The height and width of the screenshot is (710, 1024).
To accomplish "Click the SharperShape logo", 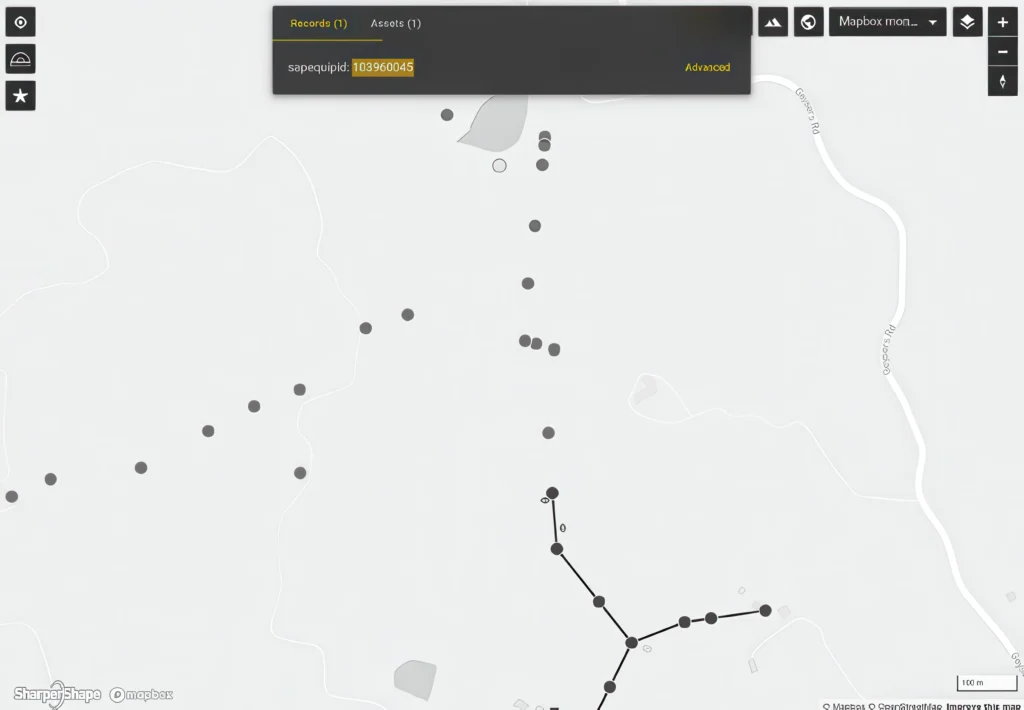I will coord(57,694).
